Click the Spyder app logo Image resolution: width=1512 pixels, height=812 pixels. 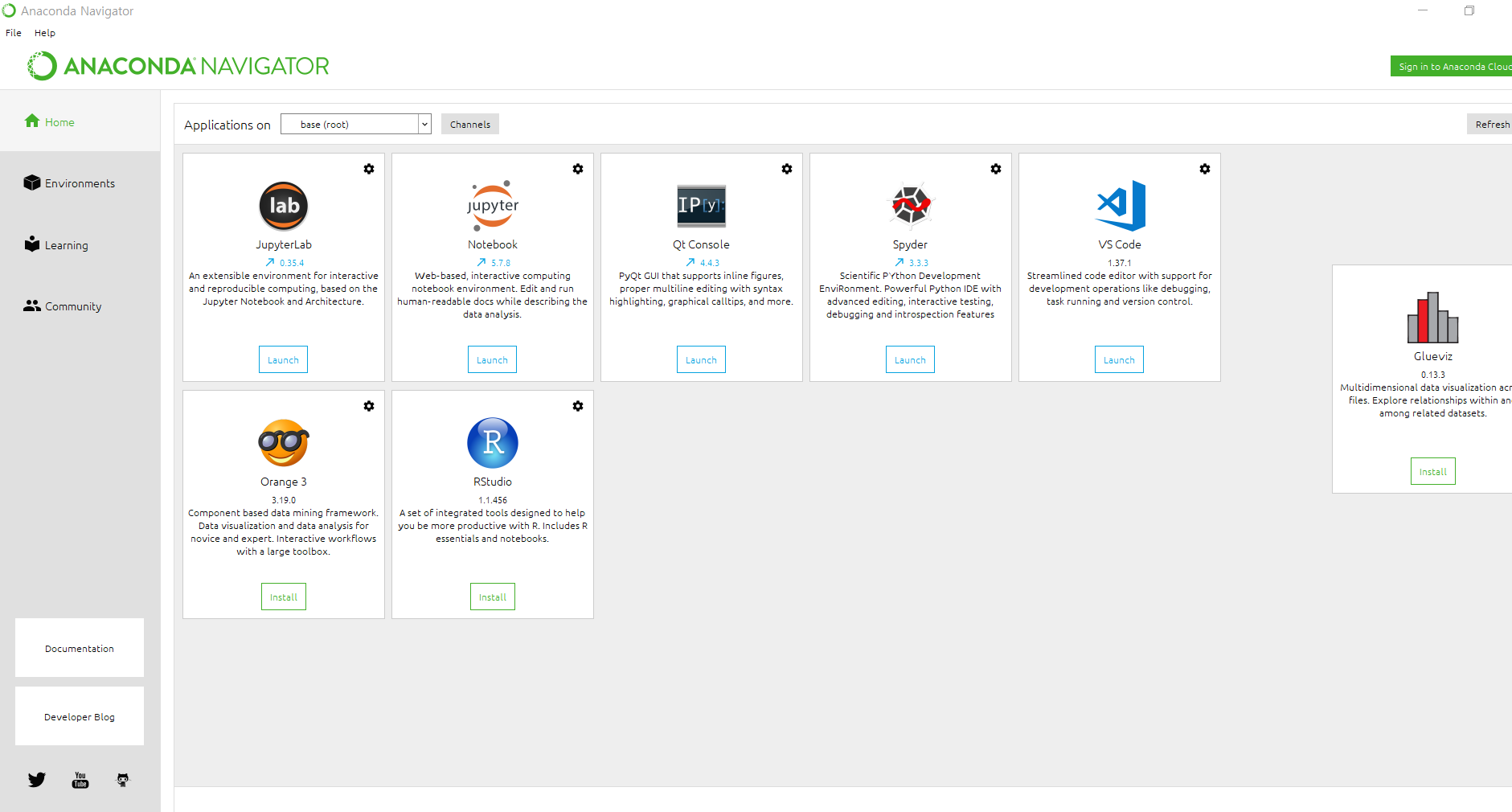tap(911, 205)
